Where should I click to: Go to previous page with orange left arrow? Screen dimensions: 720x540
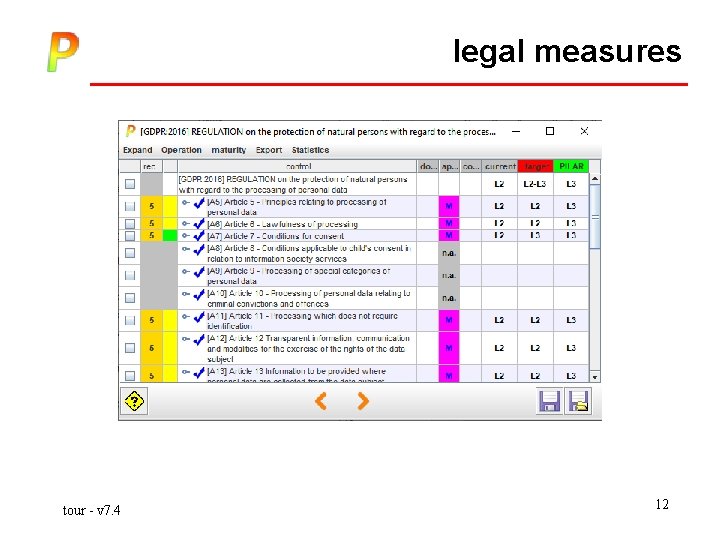click(x=321, y=401)
